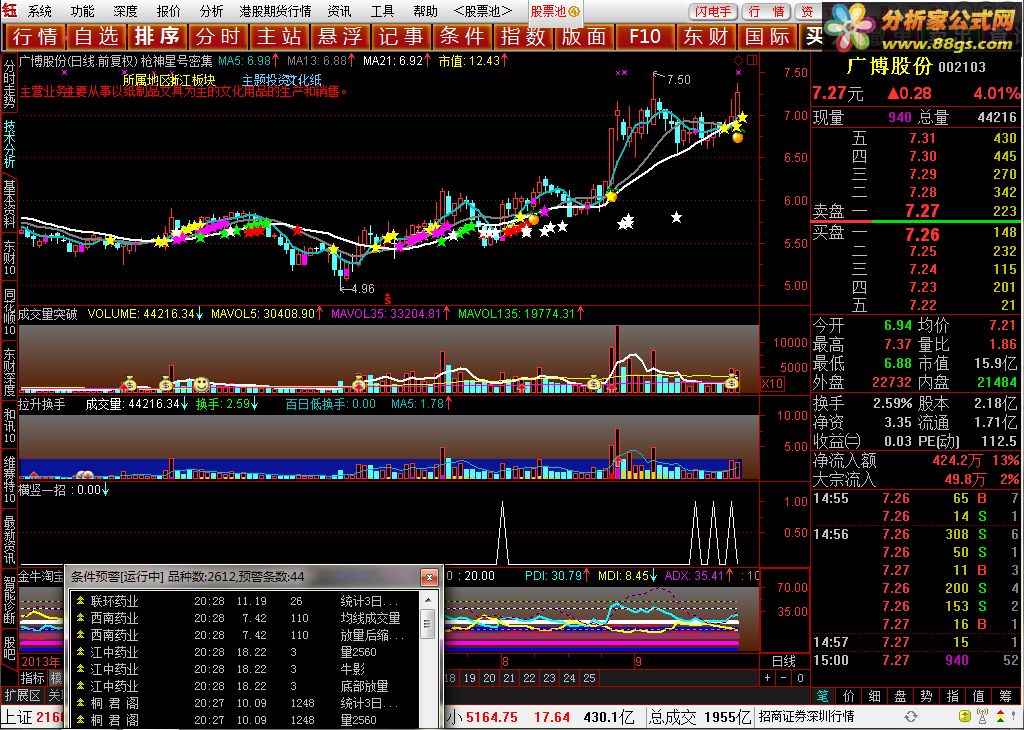Click the 悬浮 toolbar button
This screenshot has height=730, width=1024.
pos(340,37)
